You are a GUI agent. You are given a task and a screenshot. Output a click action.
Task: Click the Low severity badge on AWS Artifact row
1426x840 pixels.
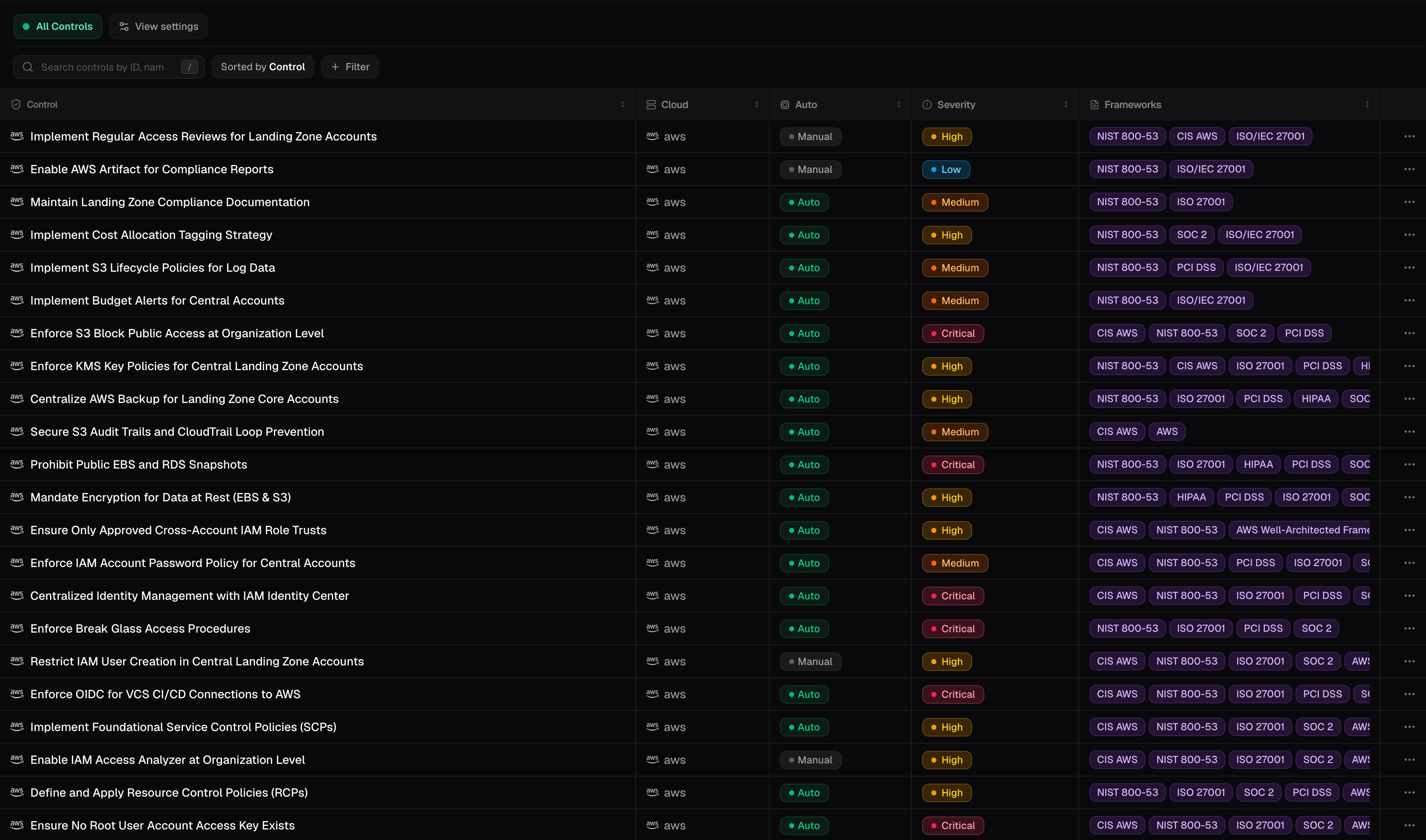pos(946,169)
